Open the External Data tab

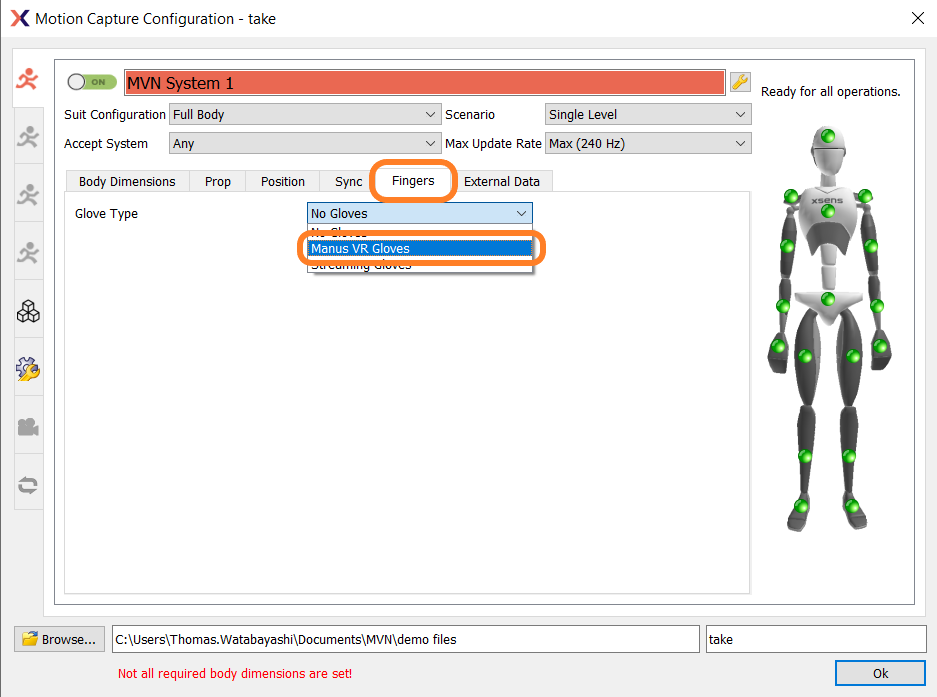click(x=503, y=181)
